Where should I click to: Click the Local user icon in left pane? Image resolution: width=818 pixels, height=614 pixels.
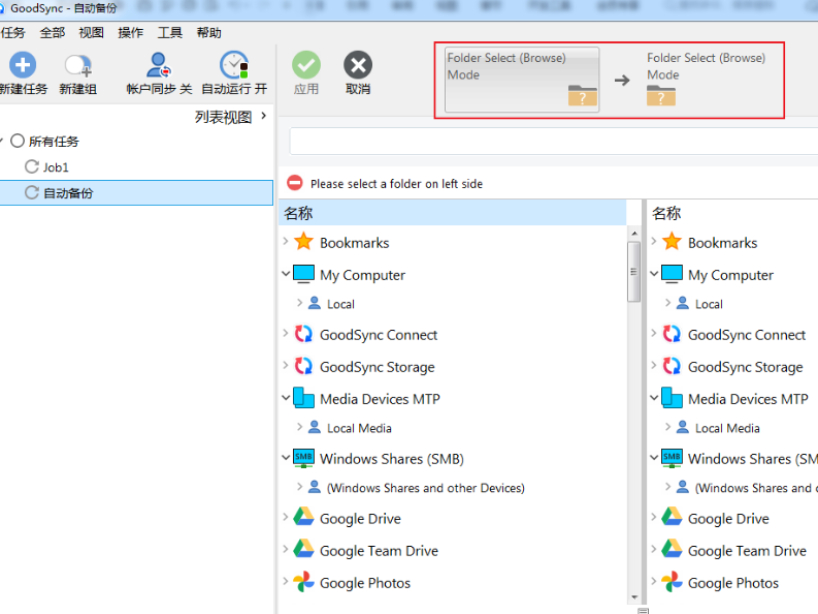coord(315,303)
